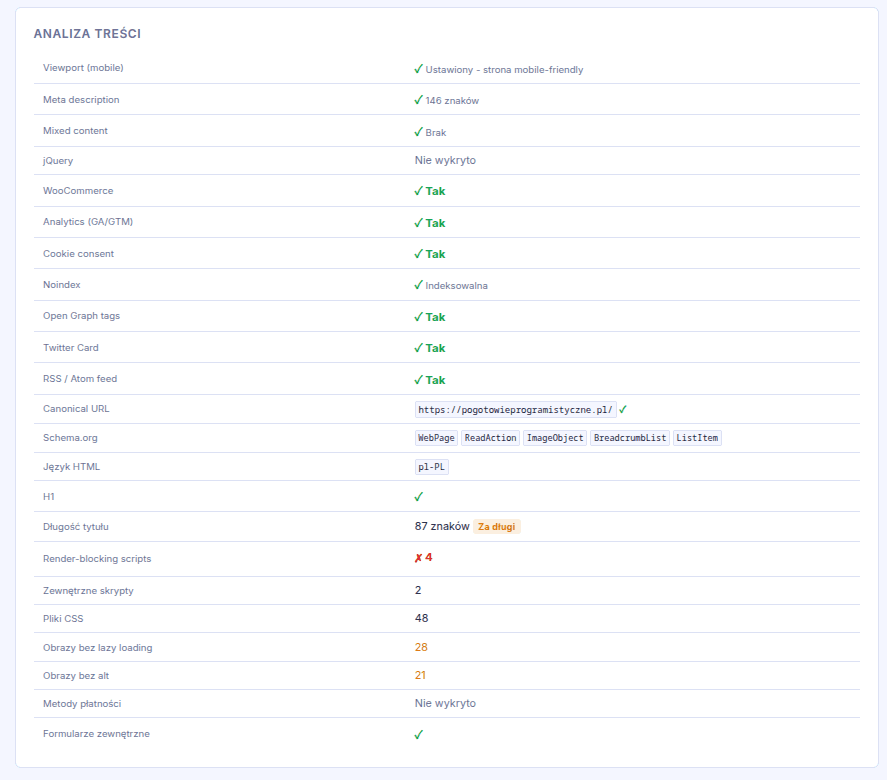Click the value 2 for Zewnętrzne skrypty
The image size is (887, 780).
point(418,591)
